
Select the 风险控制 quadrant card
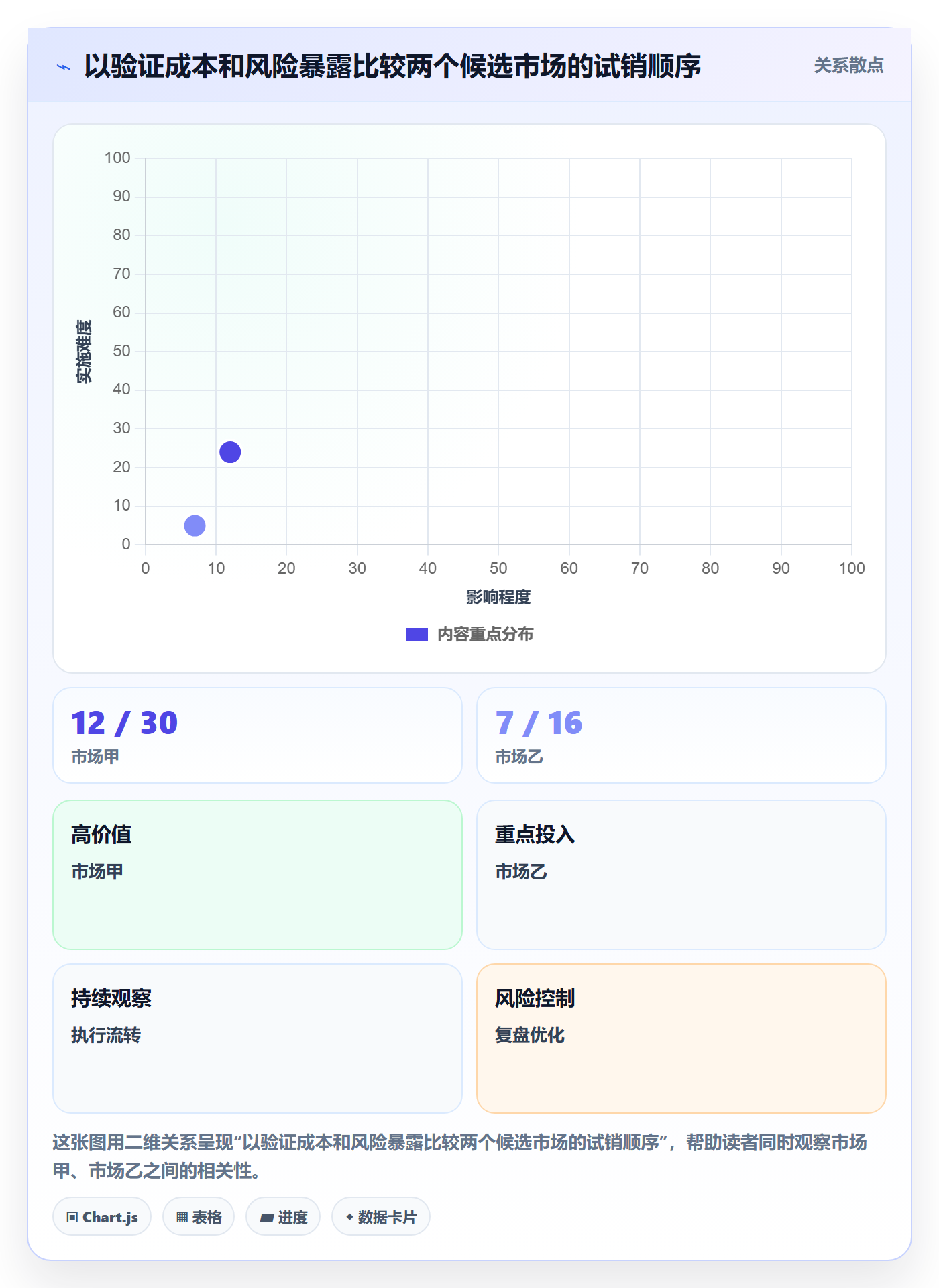tap(681, 1038)
